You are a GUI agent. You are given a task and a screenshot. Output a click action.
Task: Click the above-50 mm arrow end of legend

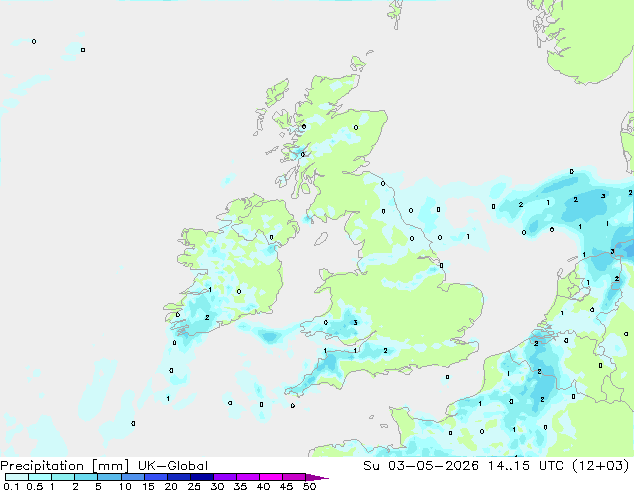click(x=317, y=477)
